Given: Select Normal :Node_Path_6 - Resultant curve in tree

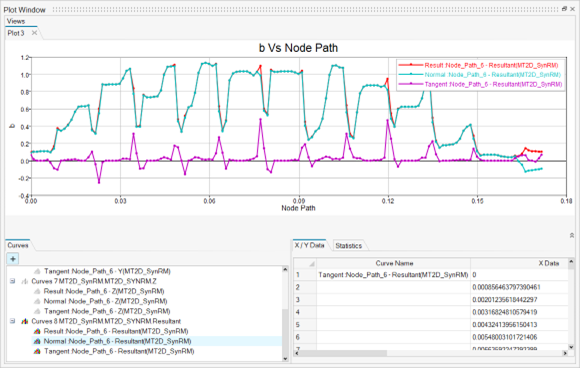Looking at the screenshot, I should 117,341.
